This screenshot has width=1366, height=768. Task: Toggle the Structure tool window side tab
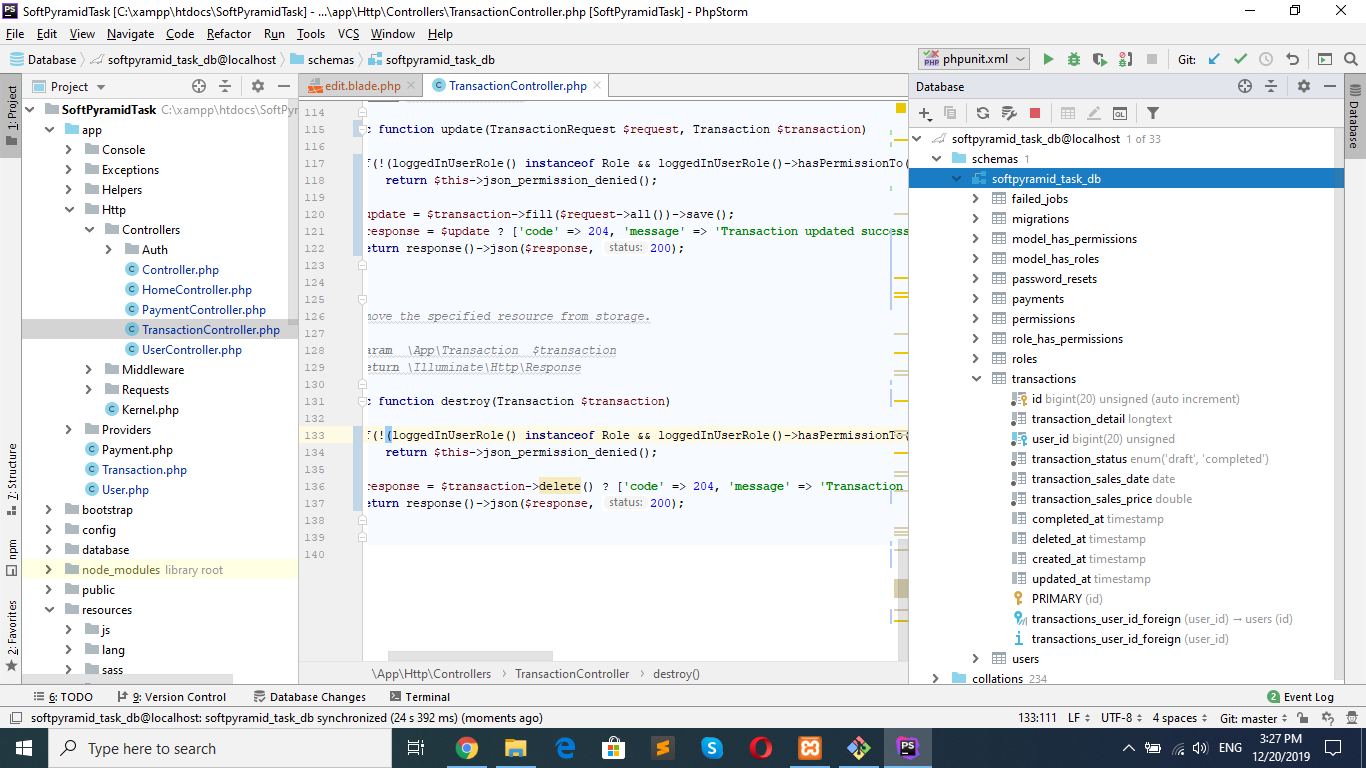(11, 478)
